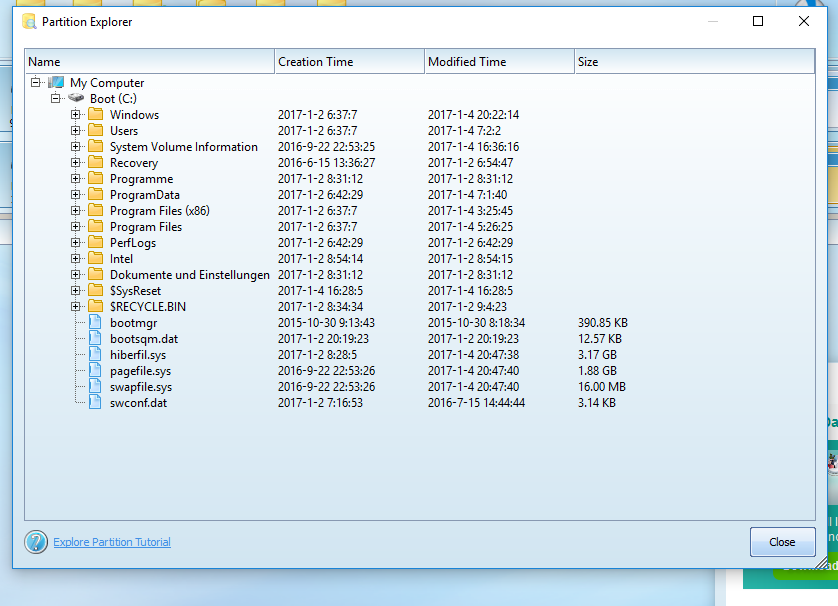Sort by the Size column header
838x606 pixels.
[695, 61]
